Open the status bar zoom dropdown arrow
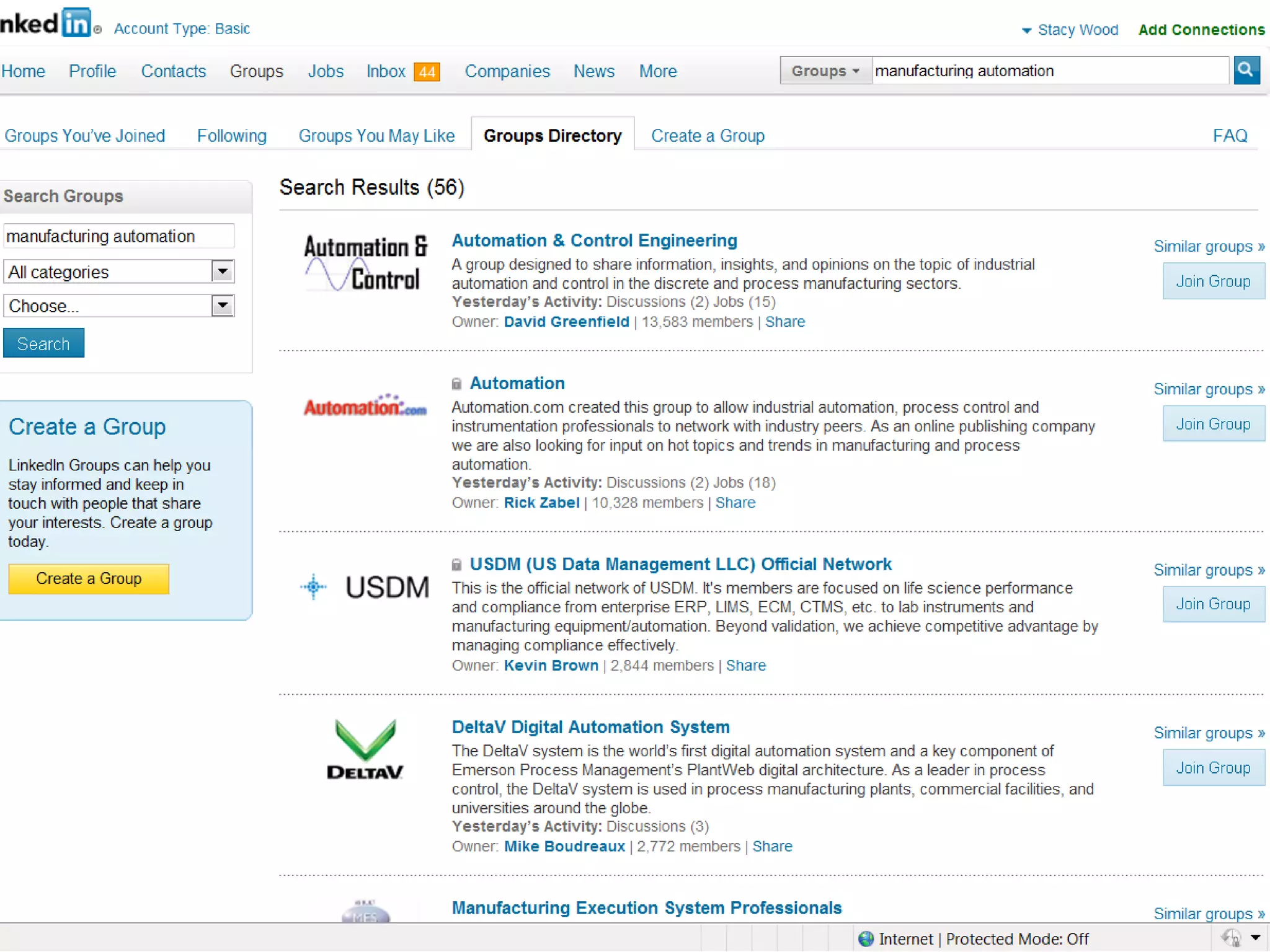This screenshot has width=1270, height=952. point(1256,938)
